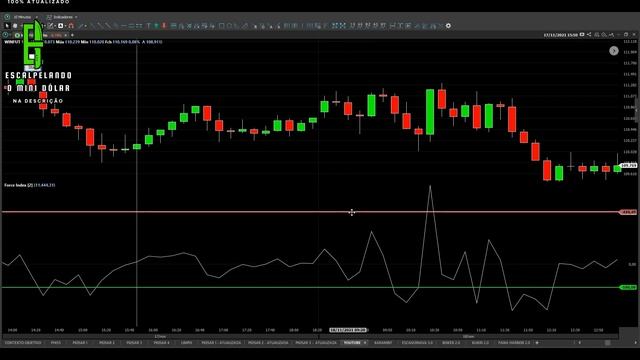
Task: Select the pencil drawing tool
Action: (x=50, y=26)
